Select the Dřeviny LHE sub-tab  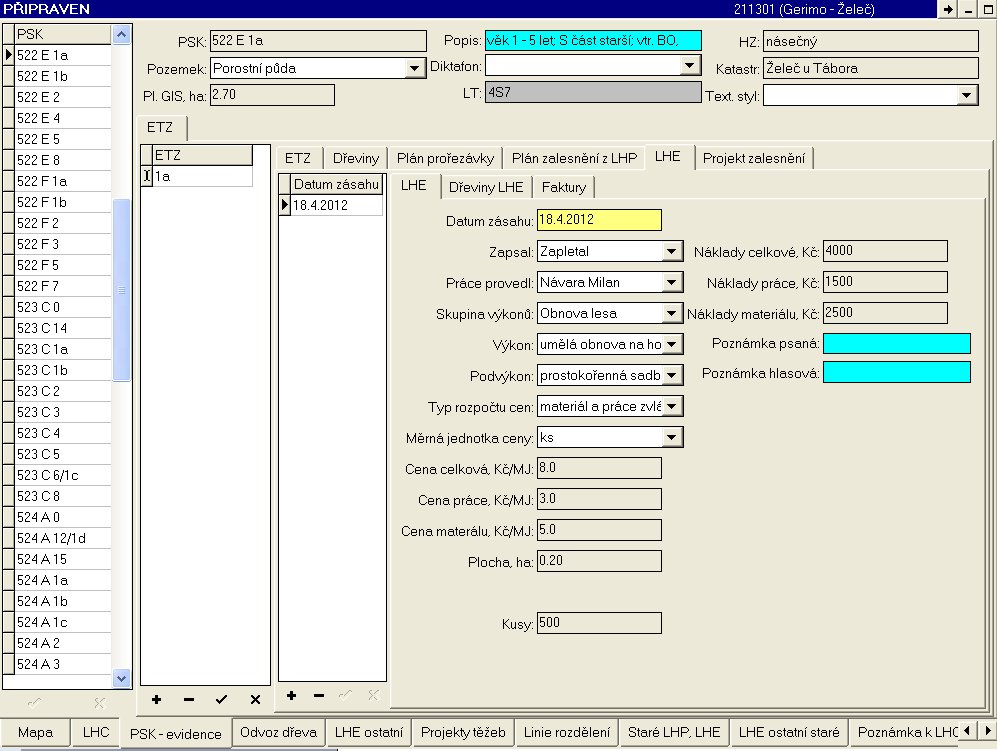[x=486, y=188]
